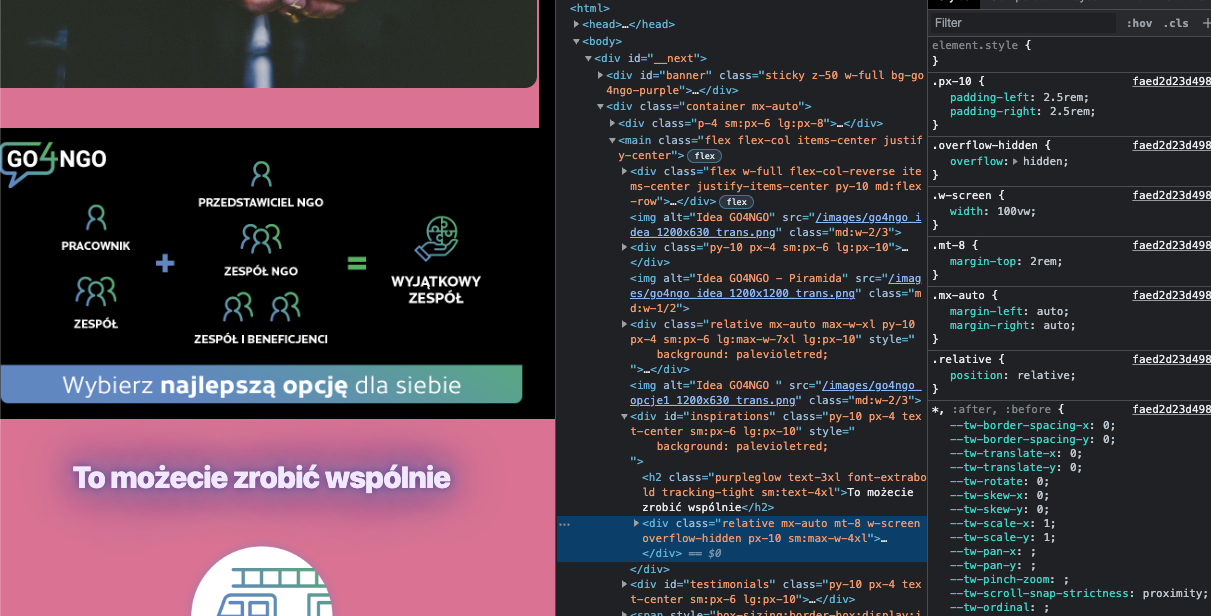Expand the div id testimonials node
Screen dimensions: 1211x616
tap(624, 584)
